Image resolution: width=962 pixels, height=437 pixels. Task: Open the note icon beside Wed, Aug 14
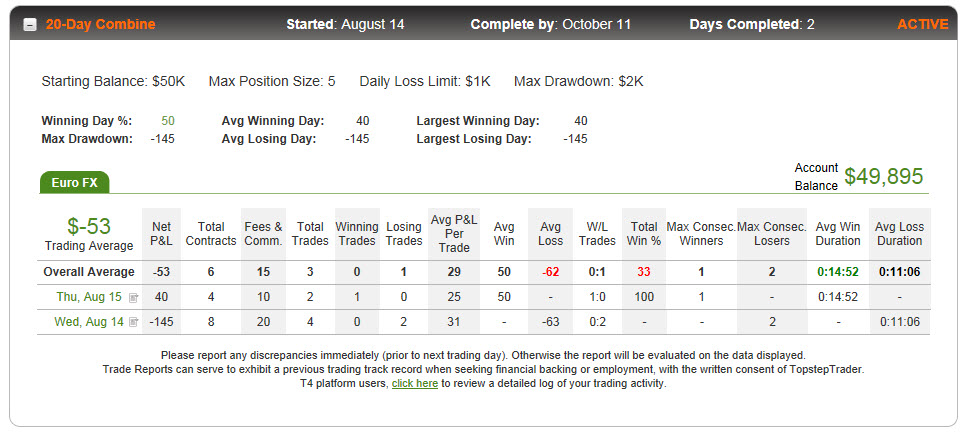(x=134, y=322)
